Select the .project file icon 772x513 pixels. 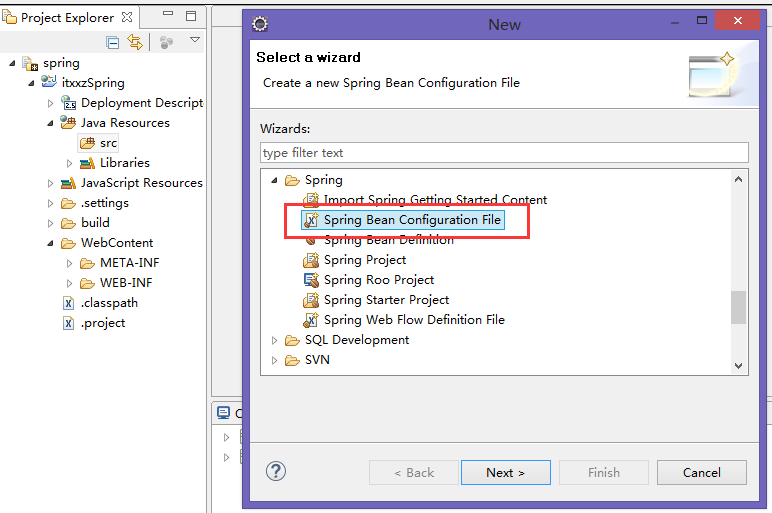pyautogui.click(x=68, y=323)
